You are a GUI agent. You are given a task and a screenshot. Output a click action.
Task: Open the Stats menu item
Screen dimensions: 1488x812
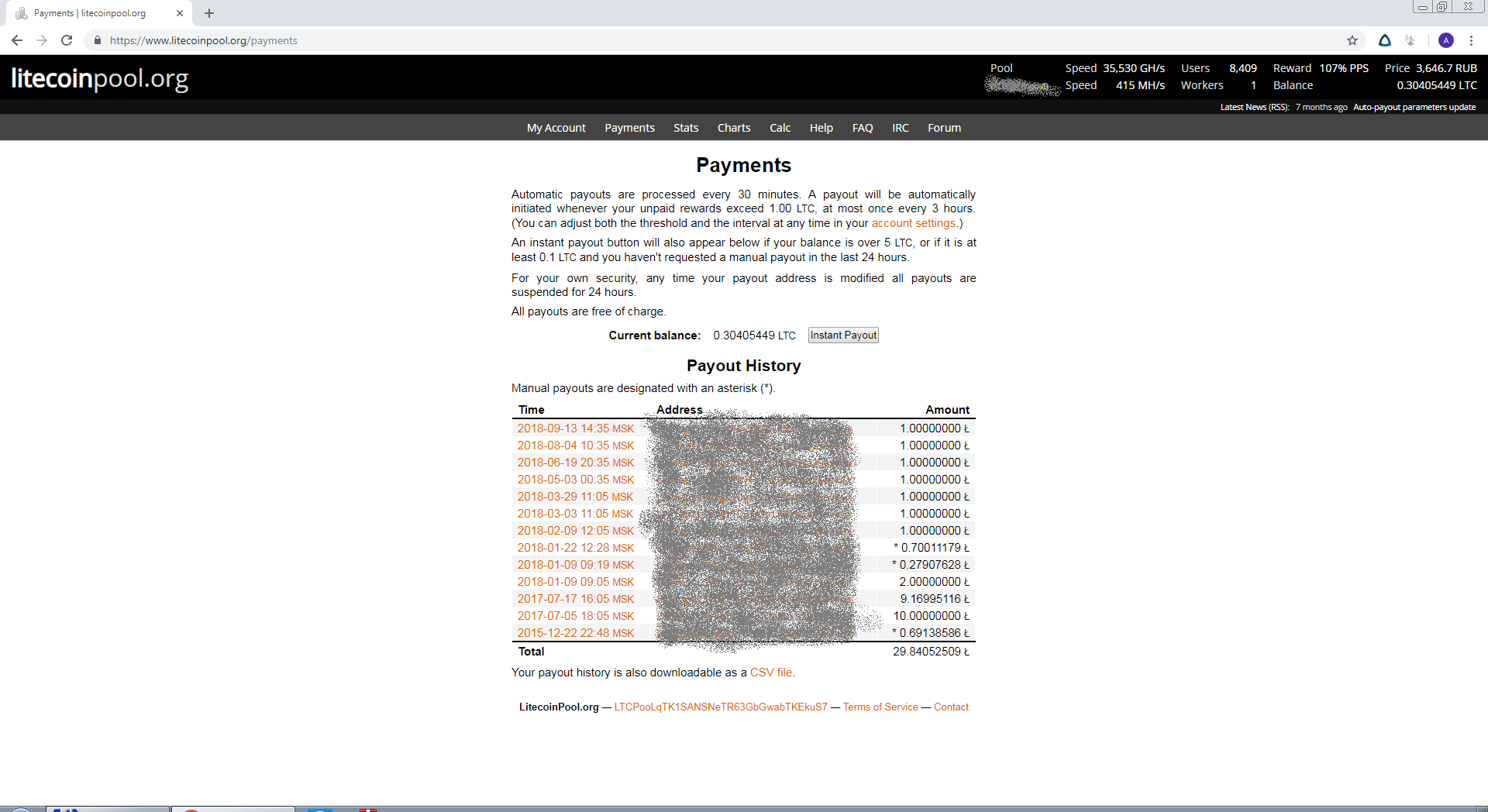(686, 128)
